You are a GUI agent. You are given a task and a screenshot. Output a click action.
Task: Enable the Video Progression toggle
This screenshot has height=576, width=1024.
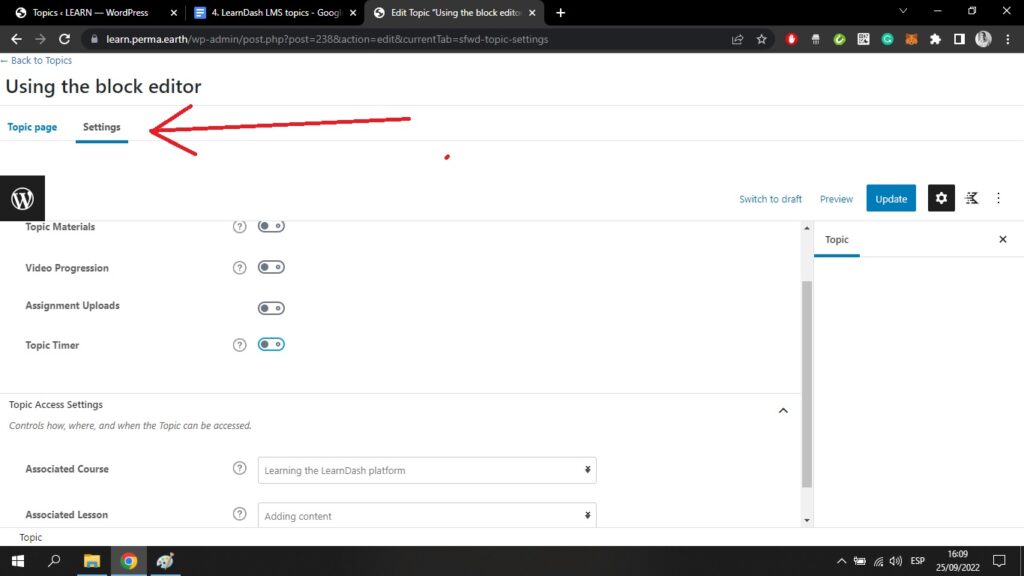point(271,267)
